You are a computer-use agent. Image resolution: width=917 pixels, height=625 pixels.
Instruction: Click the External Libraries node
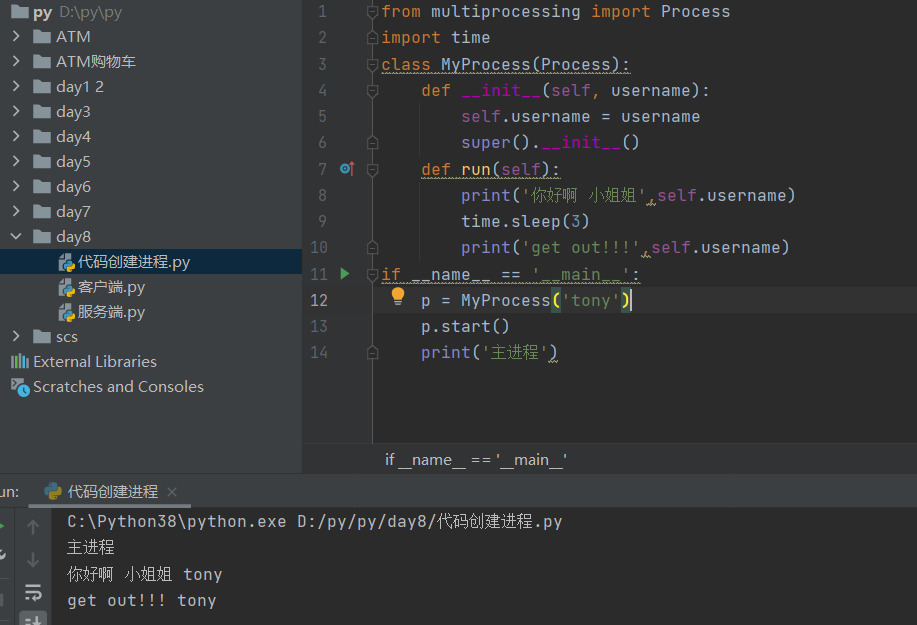(94, 361)
